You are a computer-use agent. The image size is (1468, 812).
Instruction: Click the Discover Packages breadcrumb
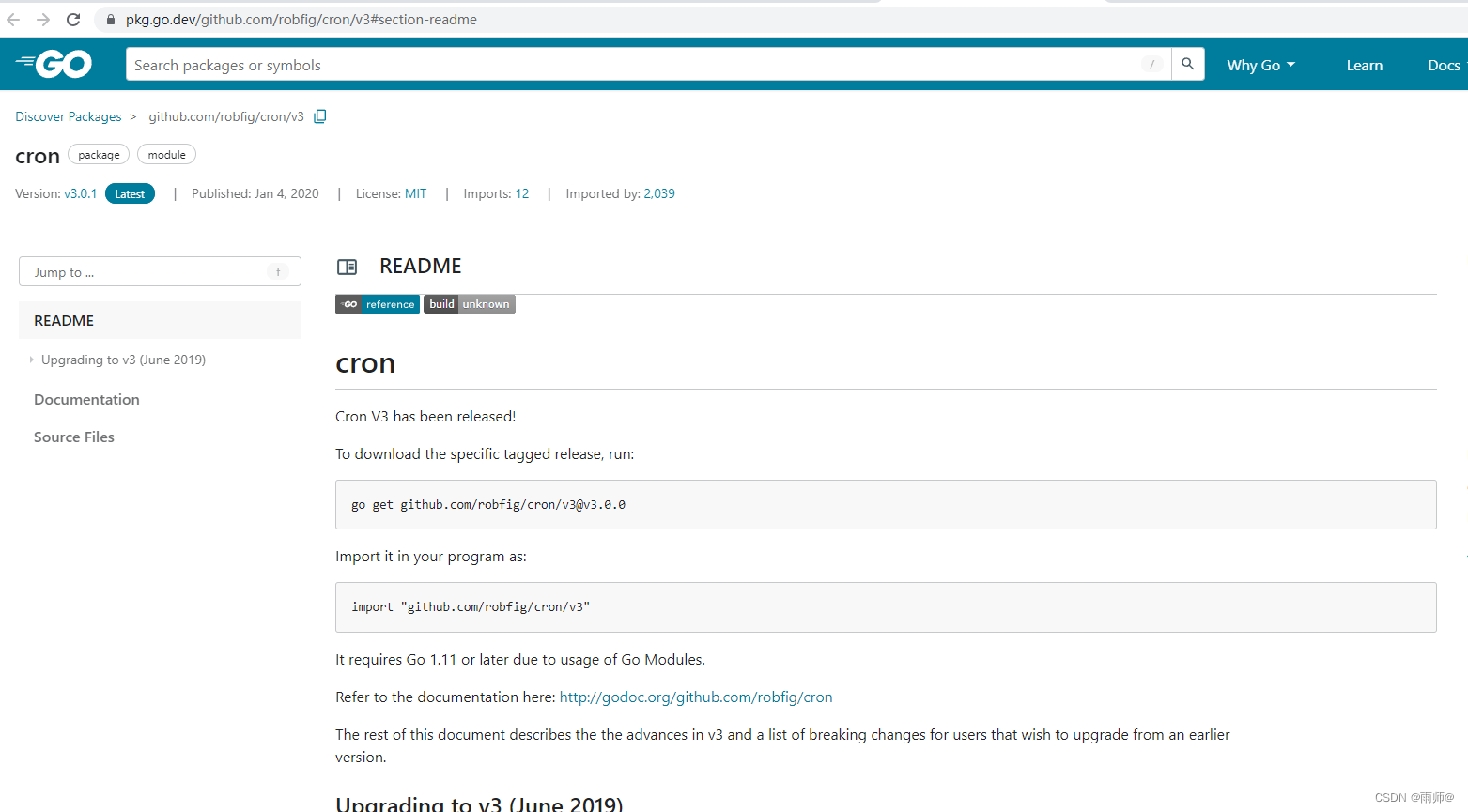69,116
